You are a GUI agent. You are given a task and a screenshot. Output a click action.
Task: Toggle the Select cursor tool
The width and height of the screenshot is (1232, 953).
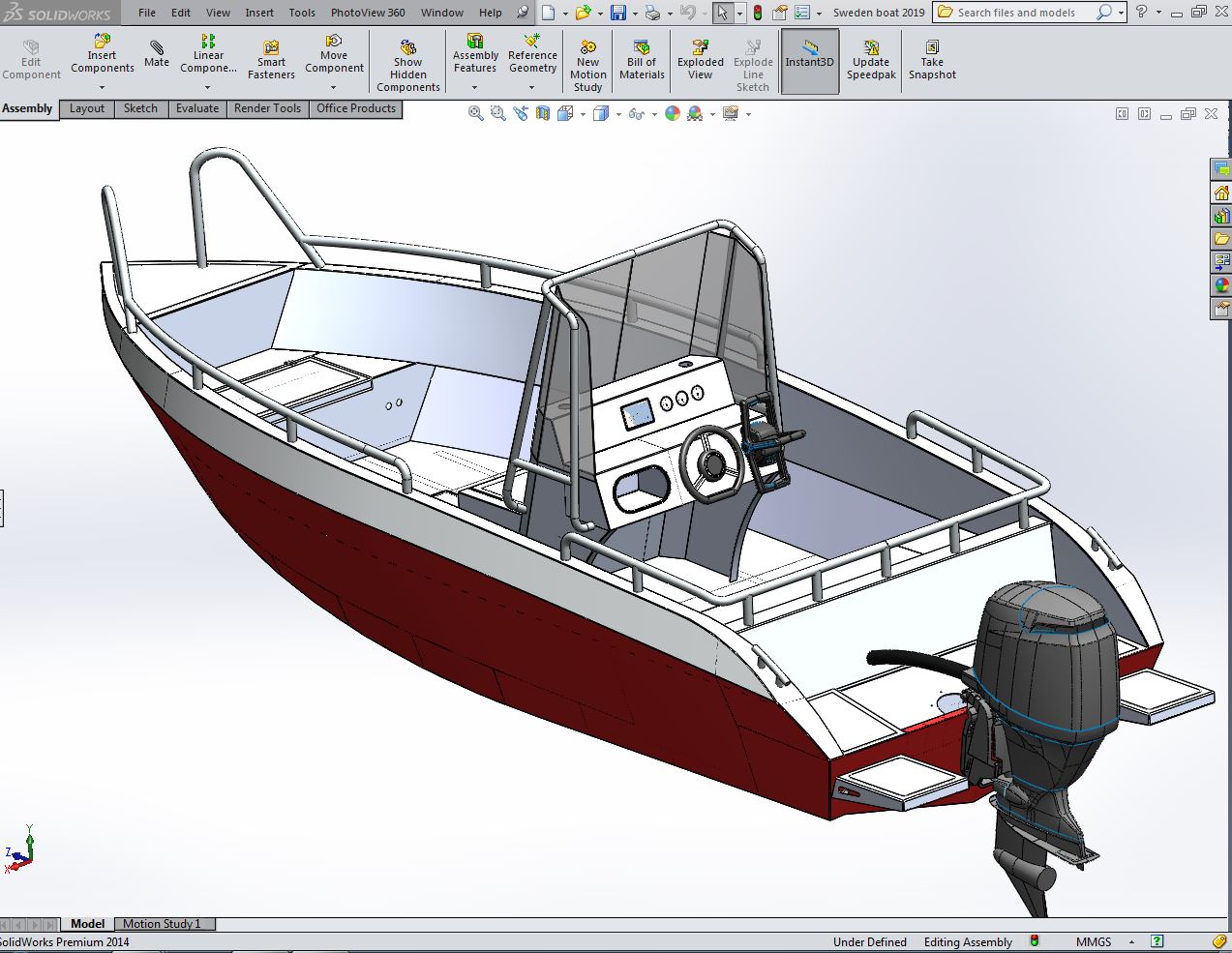[x=722, y=13]
